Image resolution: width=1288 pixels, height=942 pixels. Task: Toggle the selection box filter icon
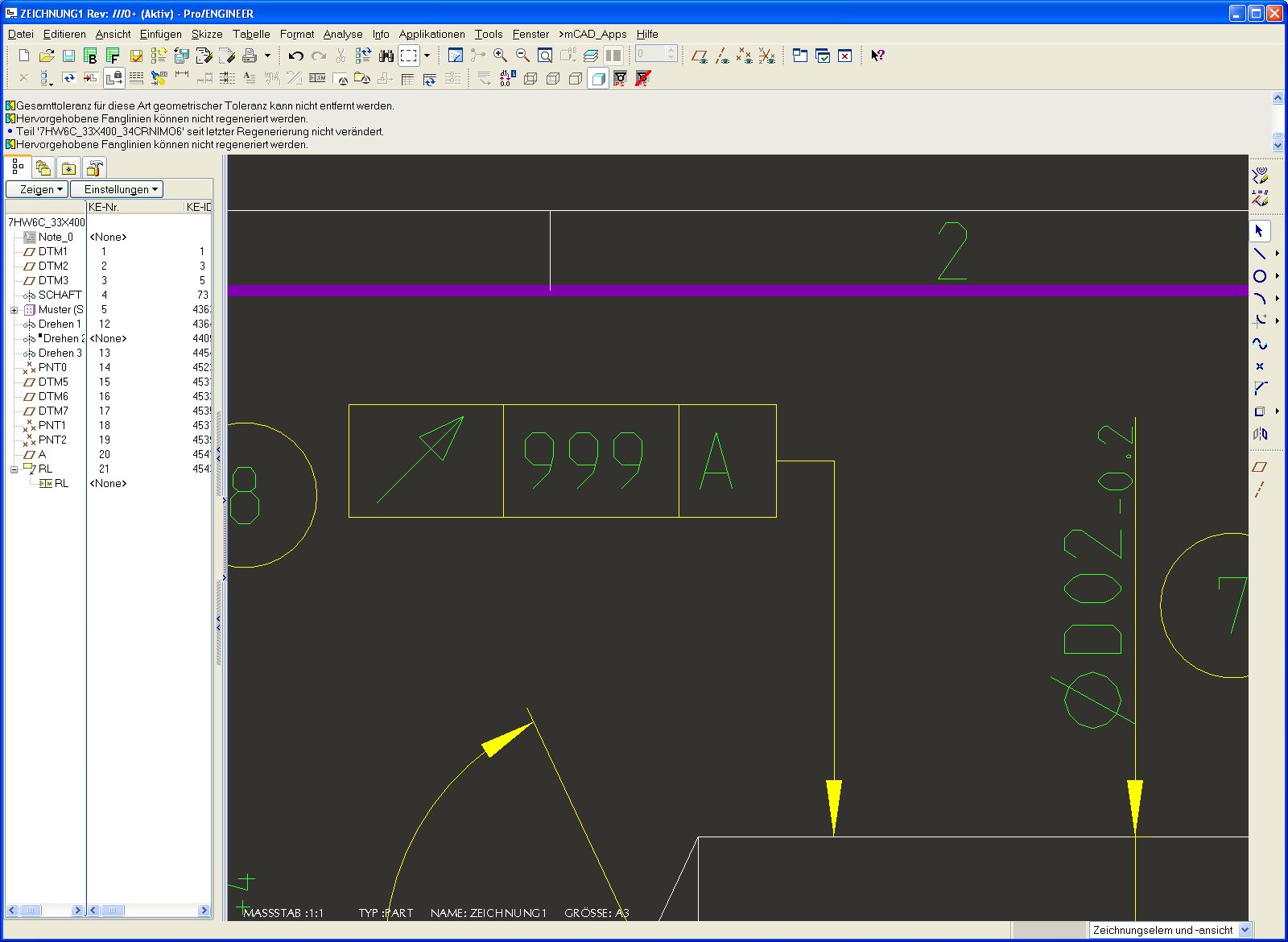click(x=409, y=56)
